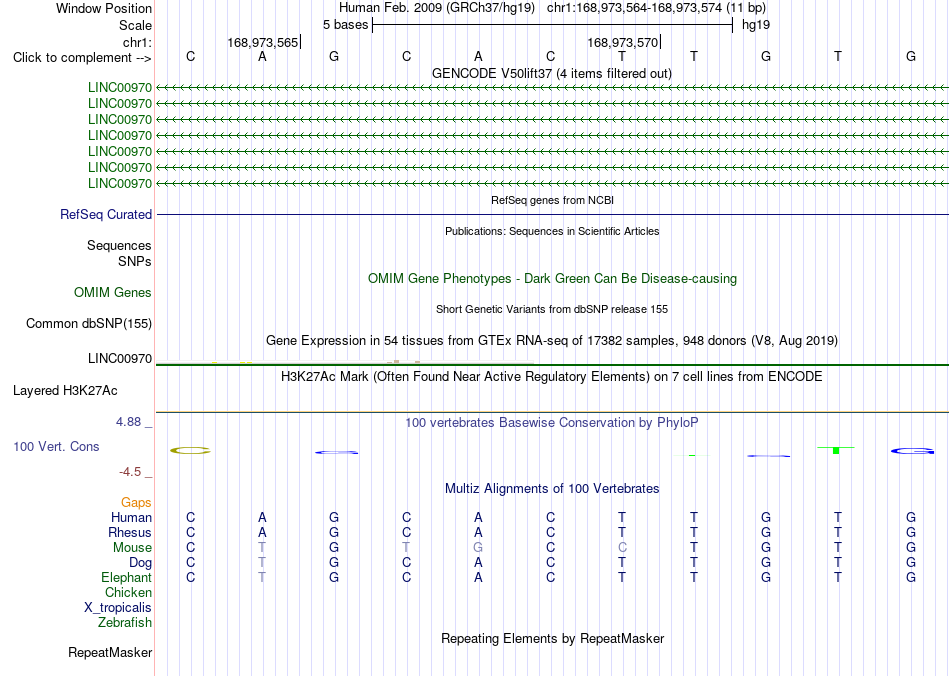Image resolution: width=950 pixels, height=676 pixels.
Task: Open the OMIM Gene Phenotypes track title
Action: [x=552, y=279]
